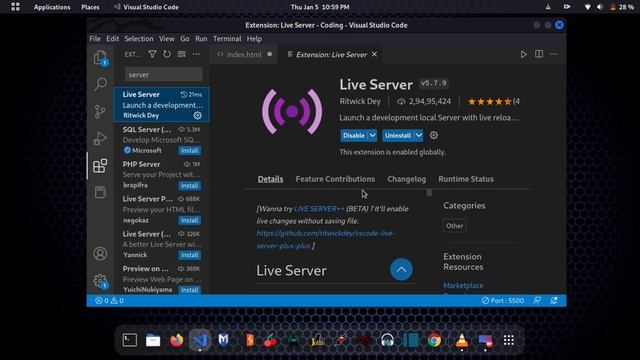This screenshot has width=640, height=360.
Task: Clear extensions search results icon
Action: 182,54
